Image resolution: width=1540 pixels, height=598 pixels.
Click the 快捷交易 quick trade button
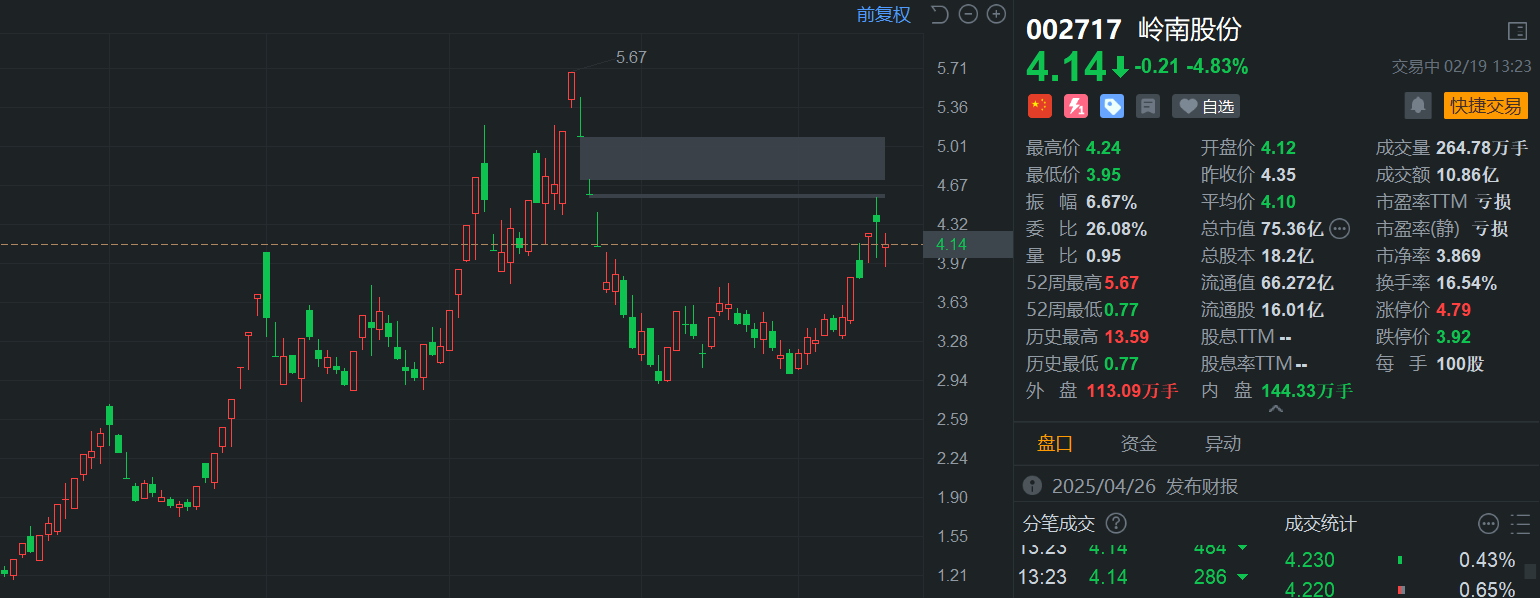tap(1486, 106)
